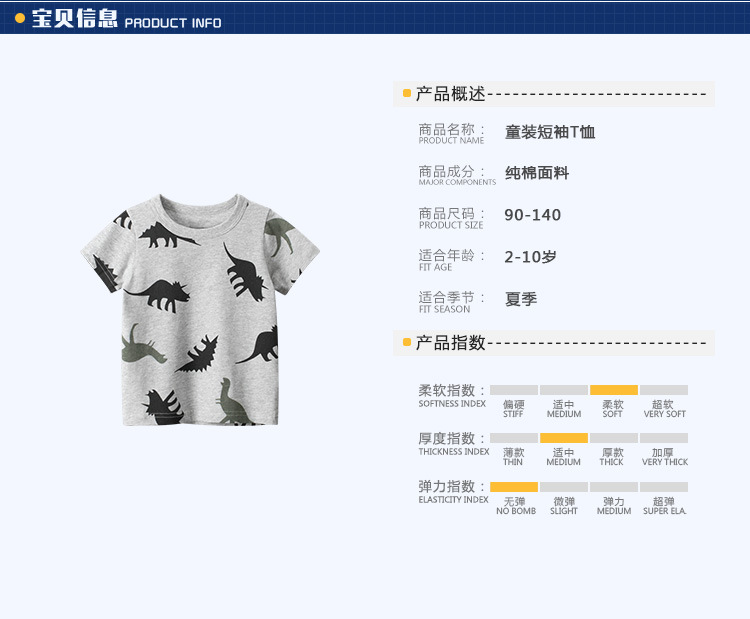
Task: Click the orange bullet next to 产品指数
Action: tap(407, 342)
